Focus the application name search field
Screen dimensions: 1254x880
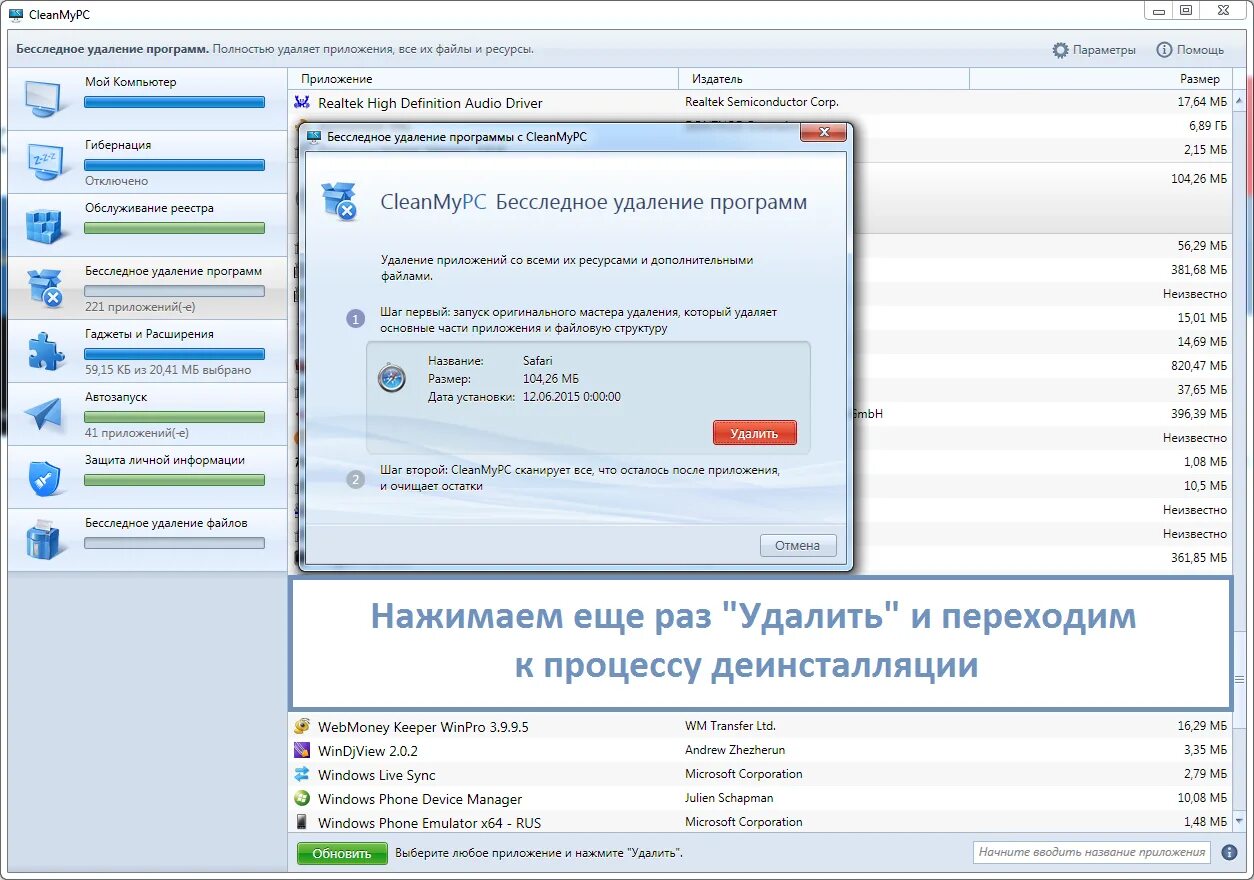1092,852
